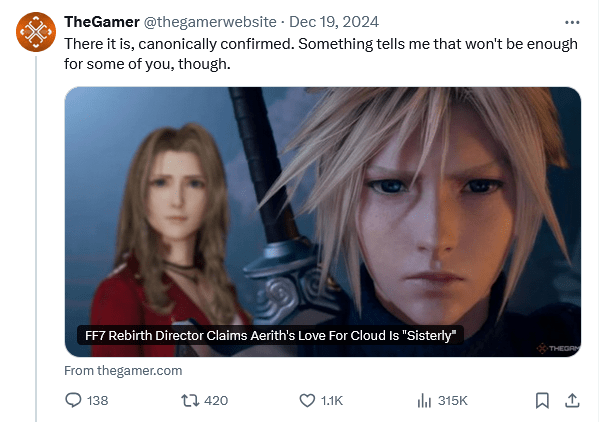Open the three-dot more options menu
The width and height of the screenshot is (607, 422).
click(572, 22)
